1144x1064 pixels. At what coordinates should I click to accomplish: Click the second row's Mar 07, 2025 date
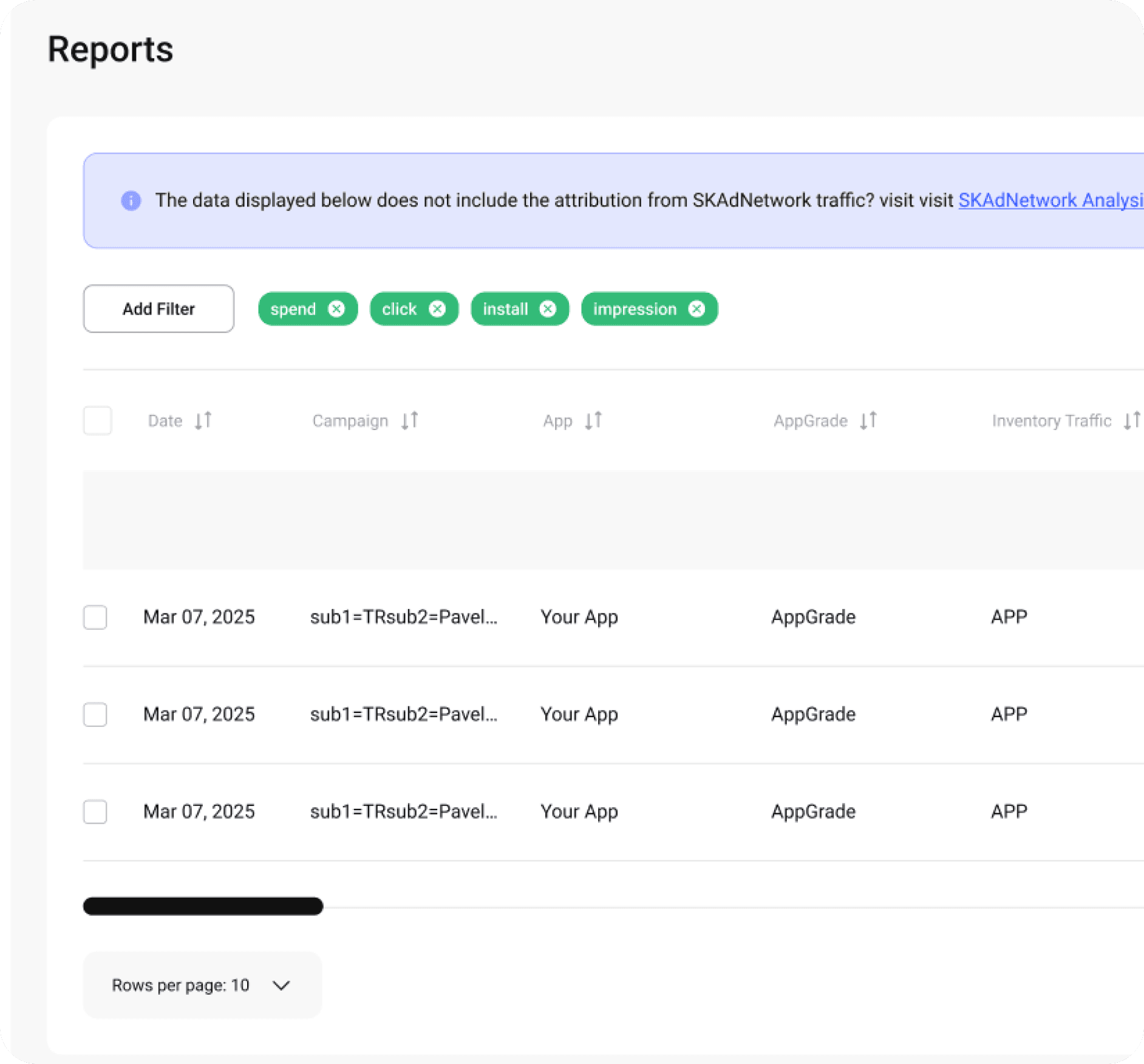199,714
